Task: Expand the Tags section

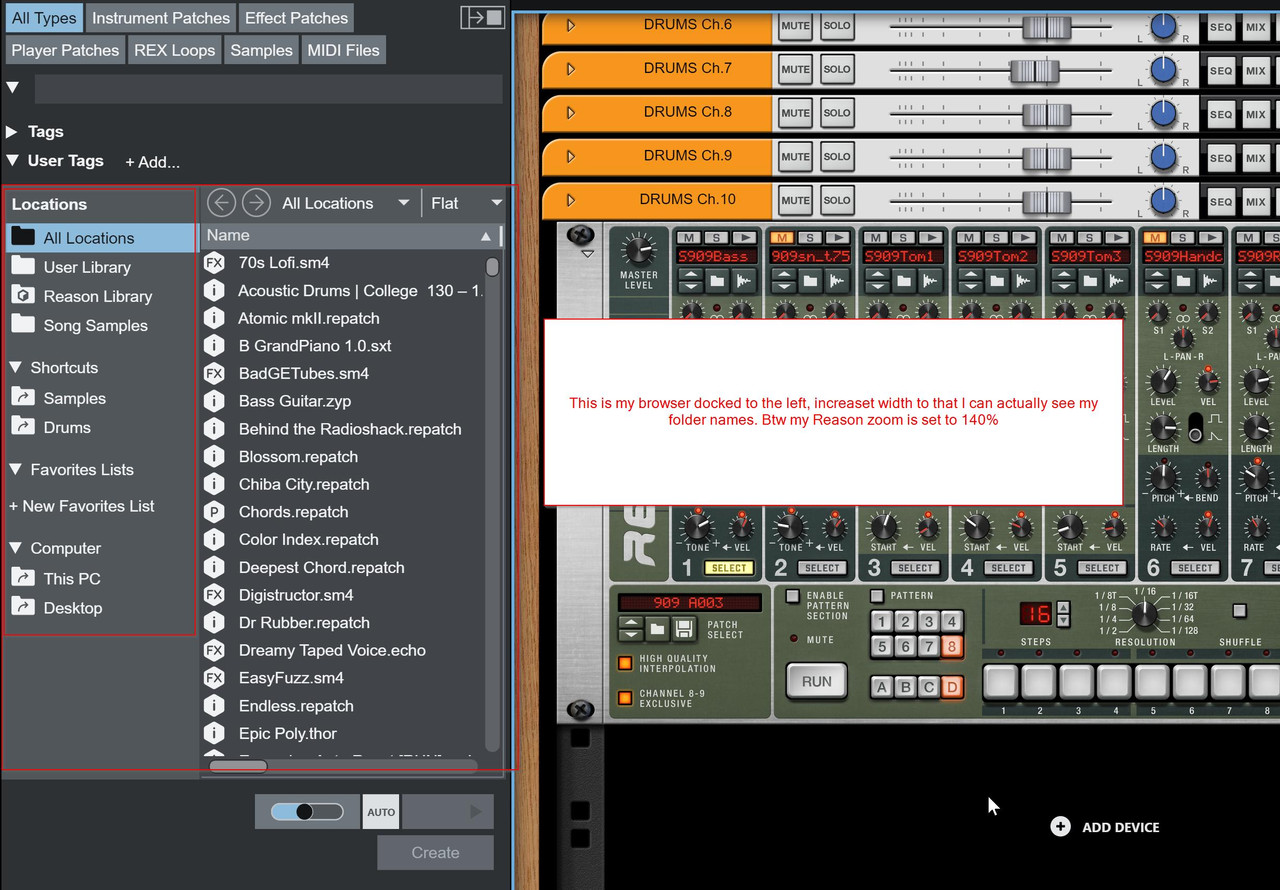Action: coord(12,131)
